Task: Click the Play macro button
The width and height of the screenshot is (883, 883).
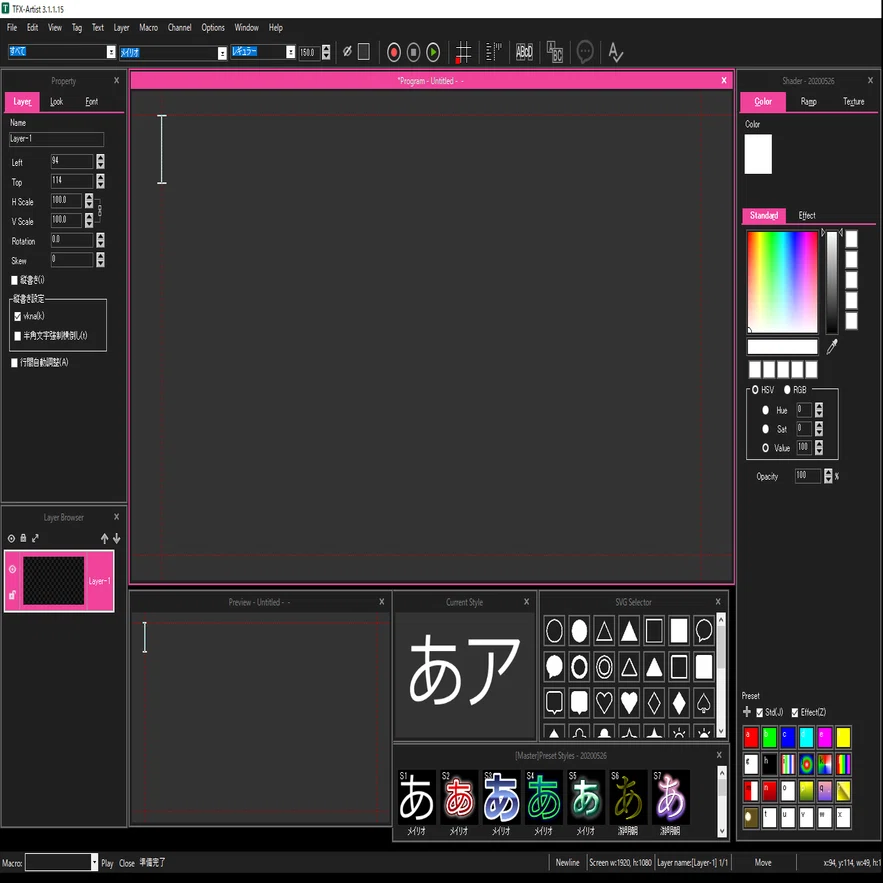Action: click(107, 863)
